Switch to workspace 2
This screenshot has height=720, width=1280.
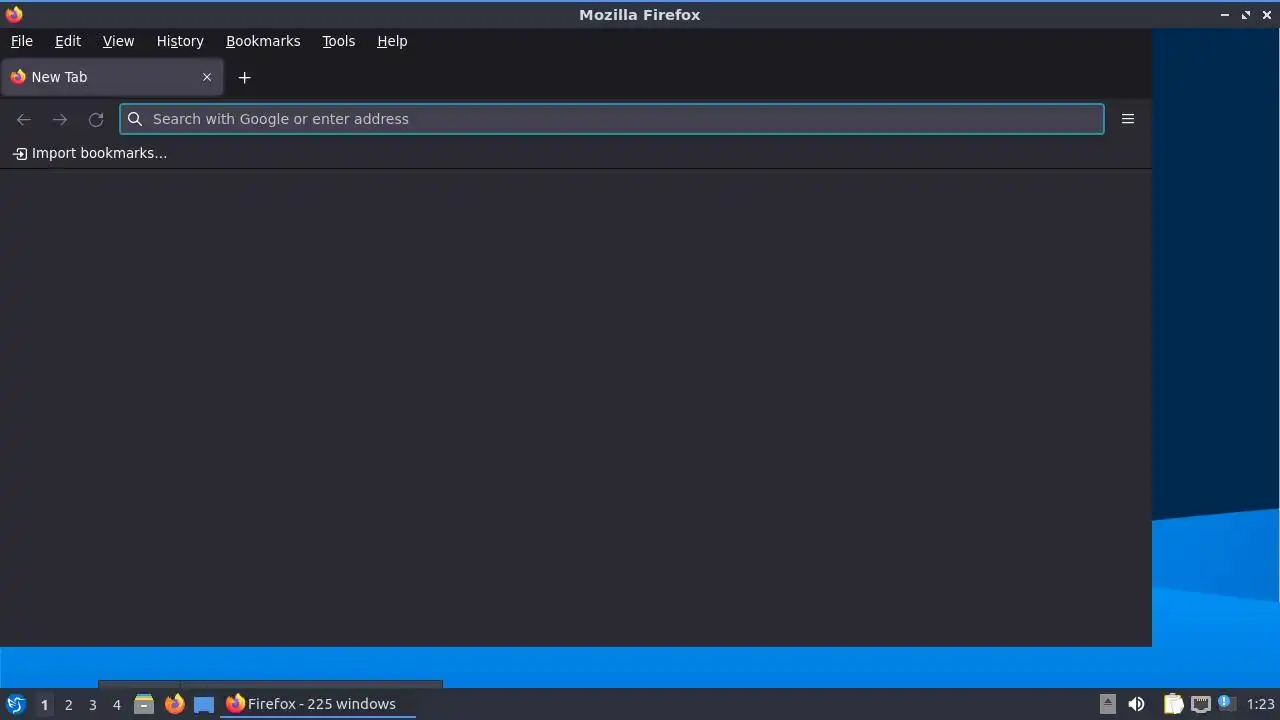(x=68, y=704)
